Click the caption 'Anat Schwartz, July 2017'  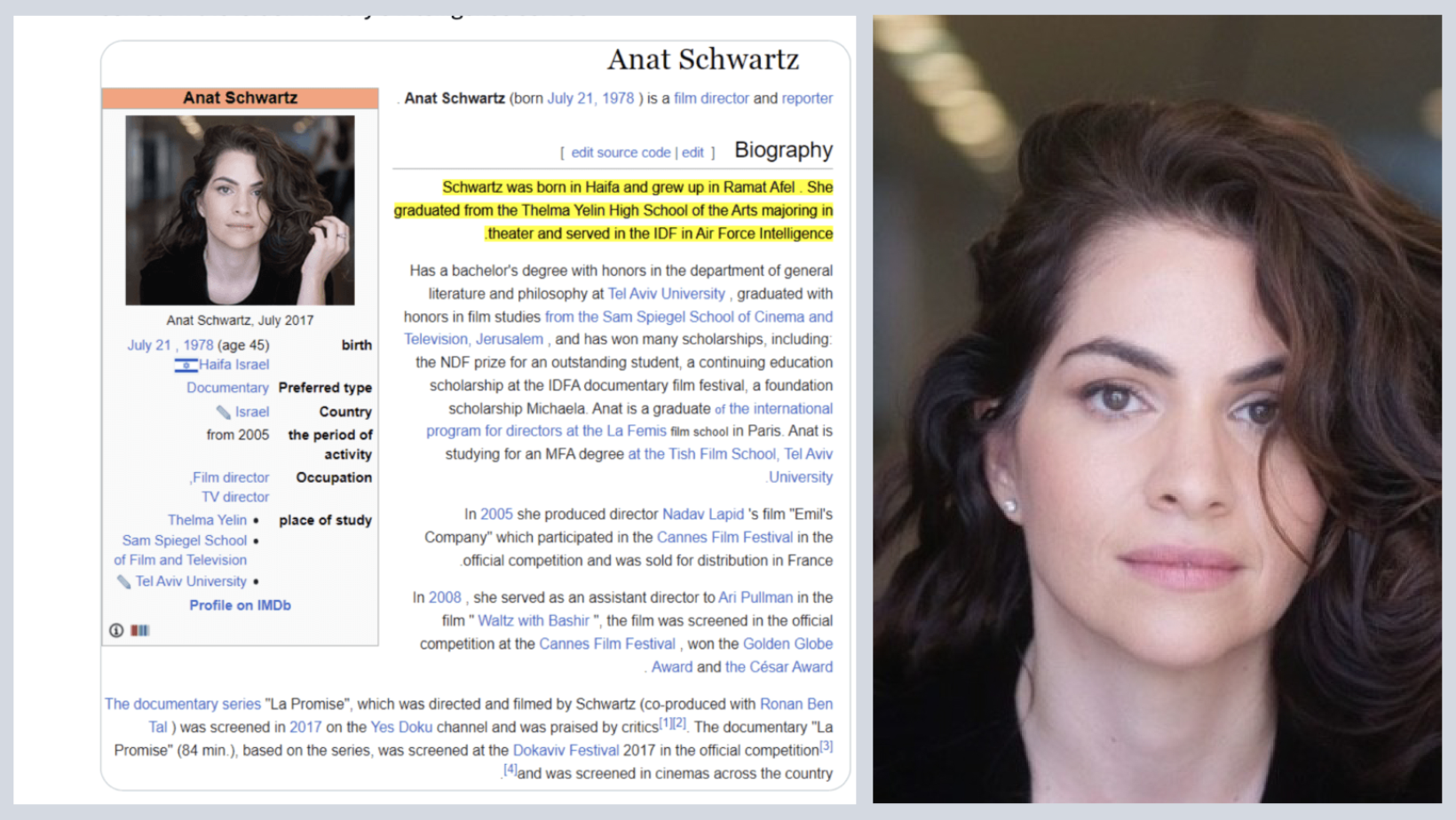(x=240, y=320)
